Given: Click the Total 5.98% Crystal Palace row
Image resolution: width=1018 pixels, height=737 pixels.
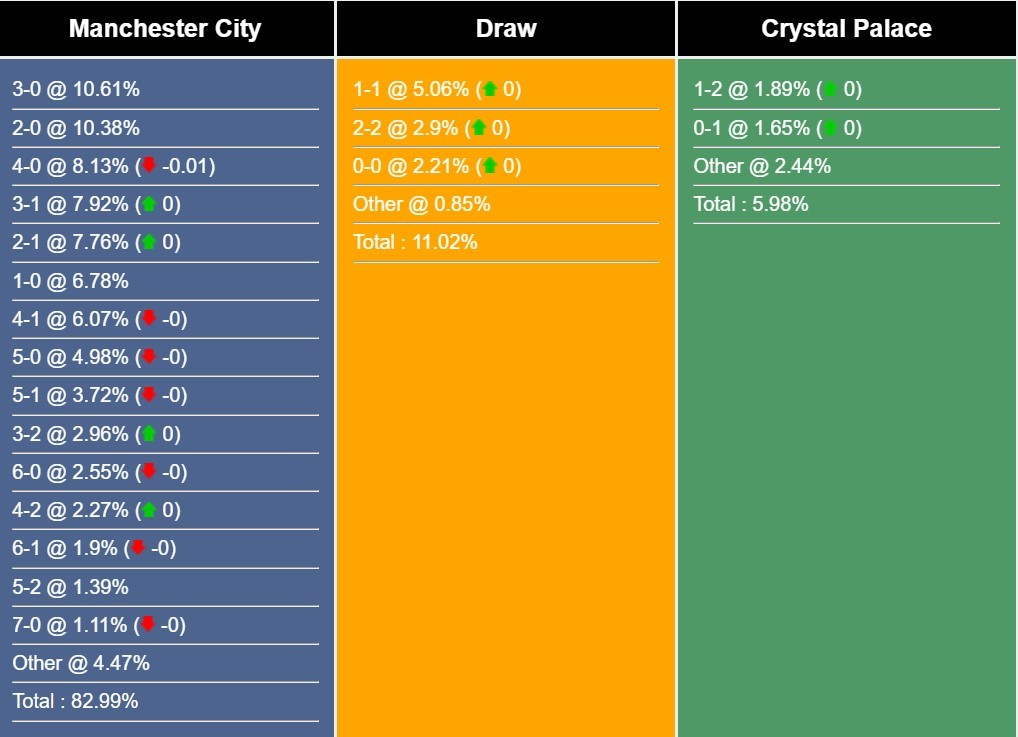Looking at the screenshot, I should [847, 205].
